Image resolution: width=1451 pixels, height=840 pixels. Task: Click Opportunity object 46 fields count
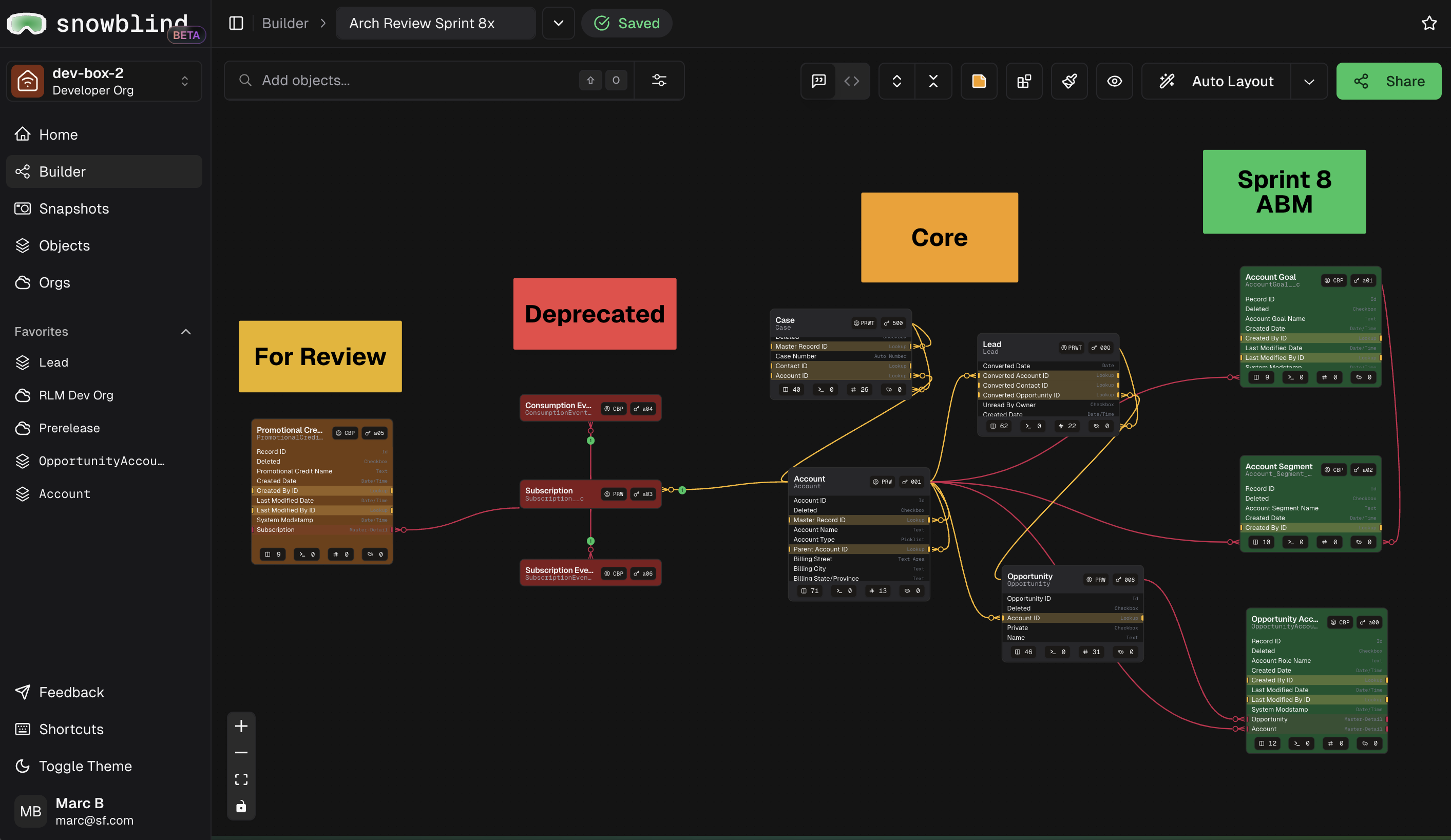coord(1023,652)
